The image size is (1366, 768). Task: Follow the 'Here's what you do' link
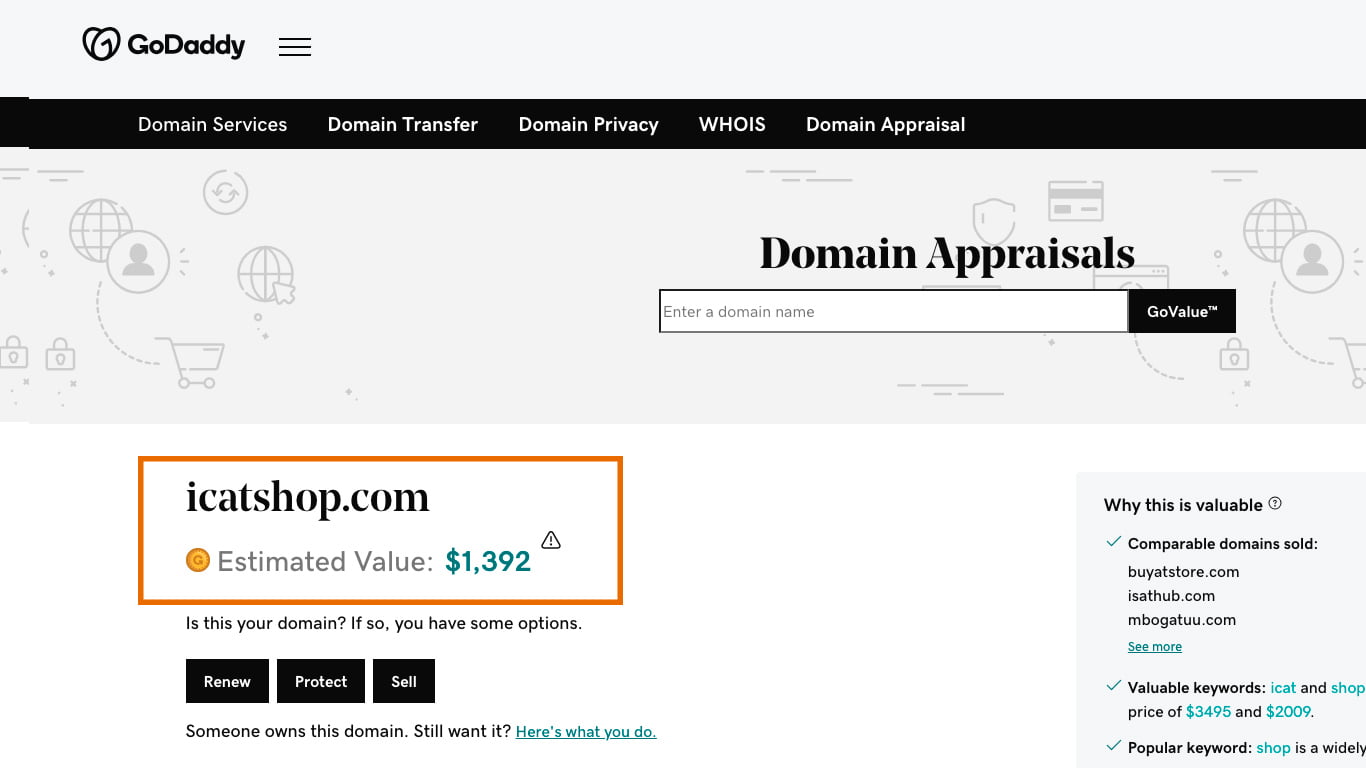586,732
